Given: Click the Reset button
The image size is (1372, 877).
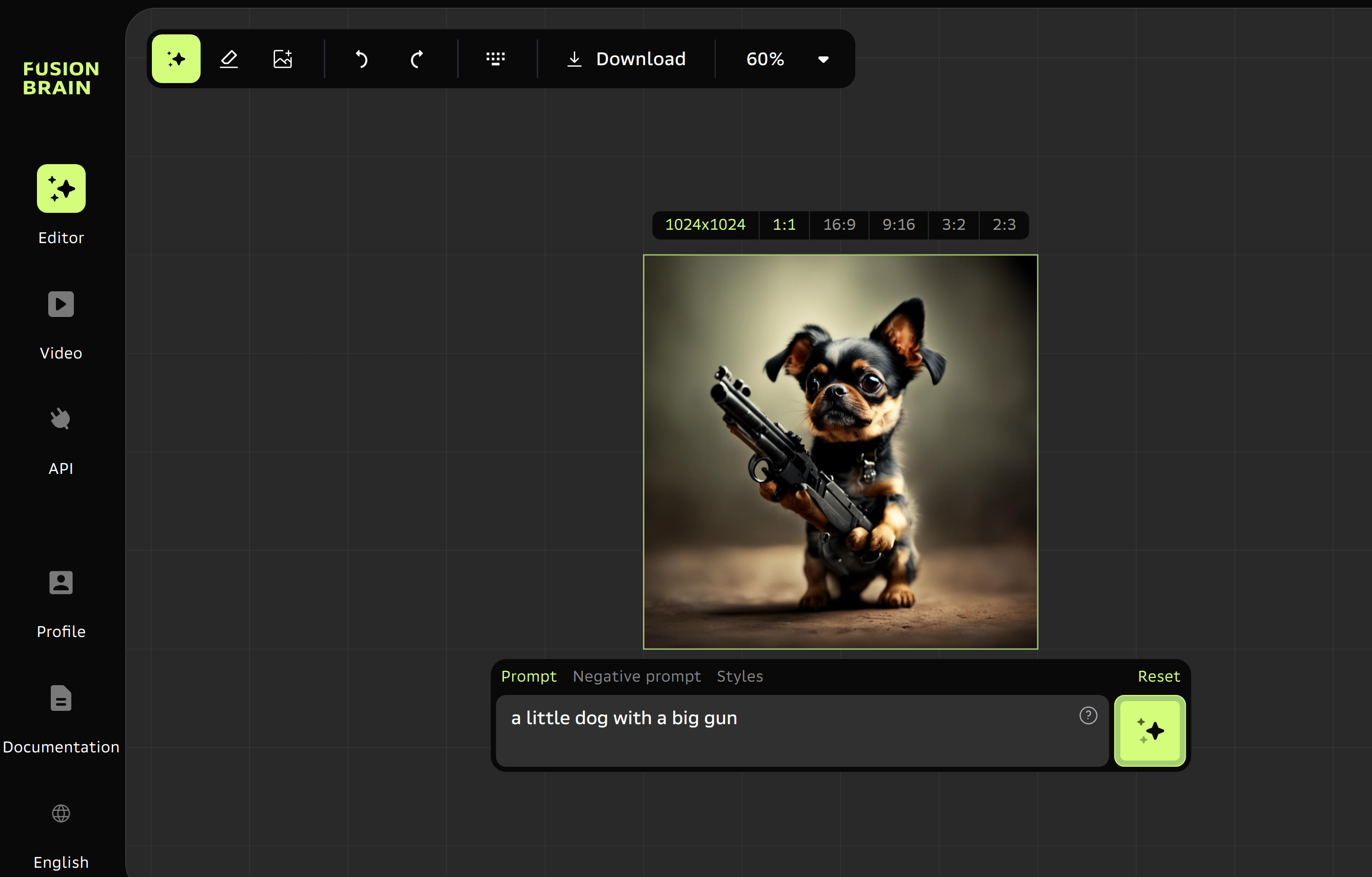Looking at the screenshot, I should click(1158, 676).
